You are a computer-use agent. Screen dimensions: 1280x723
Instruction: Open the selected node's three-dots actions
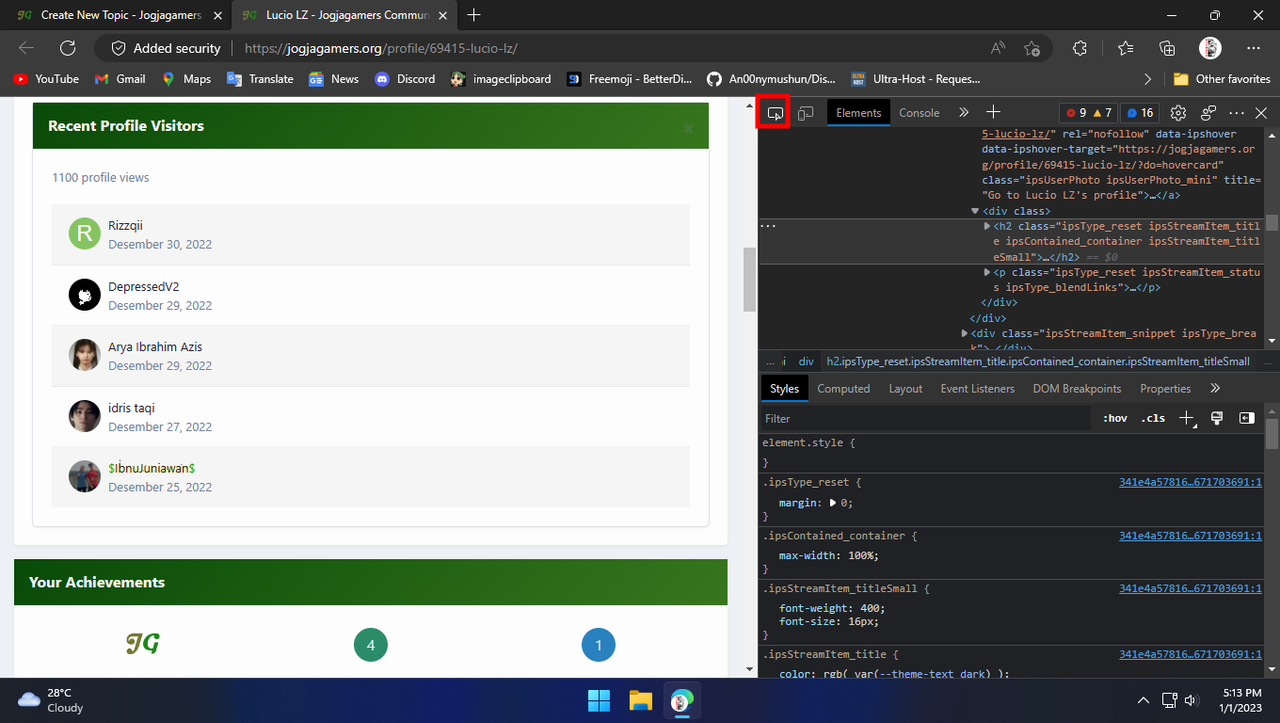point(768,226)
